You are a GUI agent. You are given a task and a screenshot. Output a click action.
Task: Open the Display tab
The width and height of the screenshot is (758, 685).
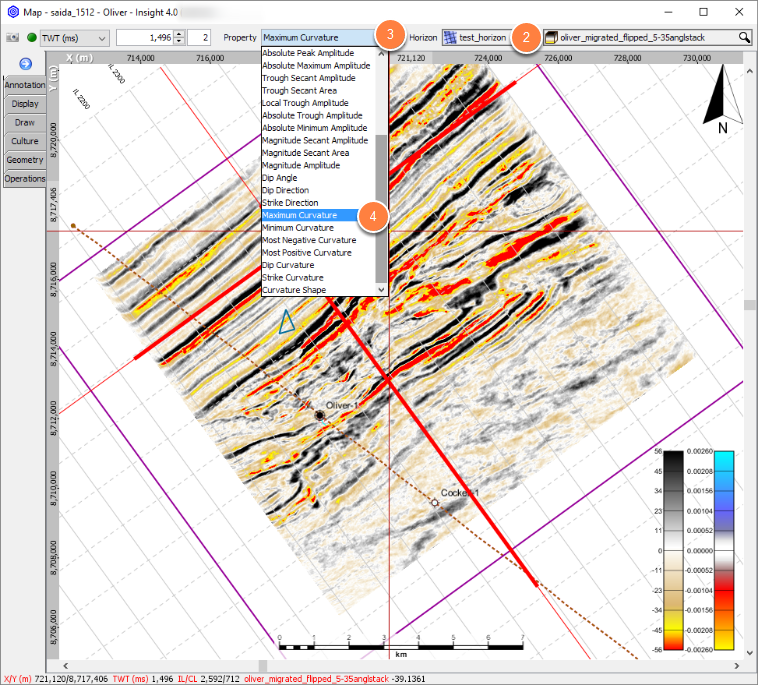point(25,103)
